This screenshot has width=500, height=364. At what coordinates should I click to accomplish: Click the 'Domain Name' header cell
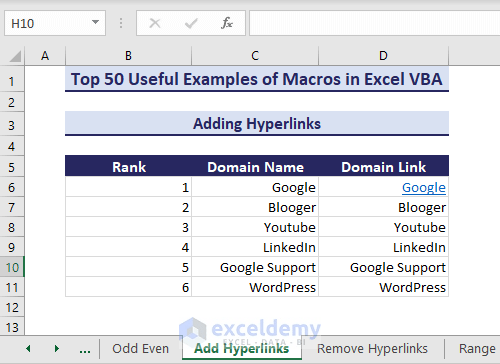click(x=255, y=167)
